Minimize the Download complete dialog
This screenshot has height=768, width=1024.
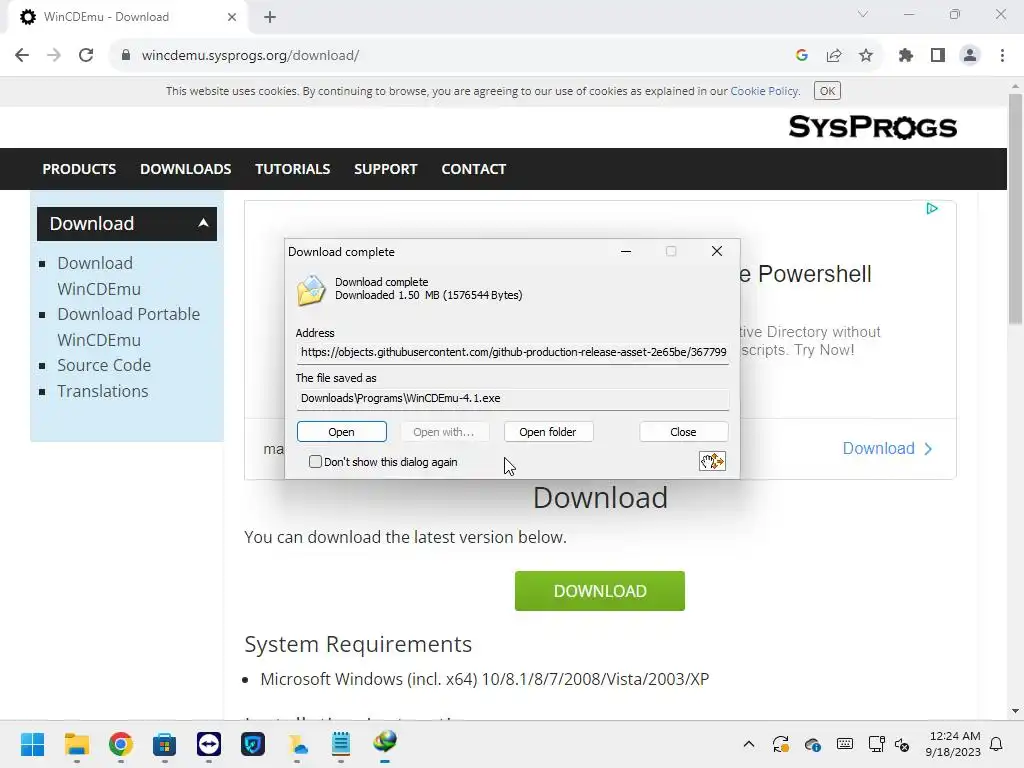[x=626, y=251]
